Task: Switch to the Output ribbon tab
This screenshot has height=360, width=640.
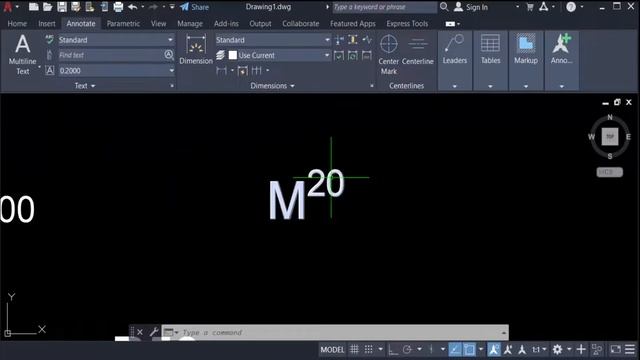Action: 260,24
